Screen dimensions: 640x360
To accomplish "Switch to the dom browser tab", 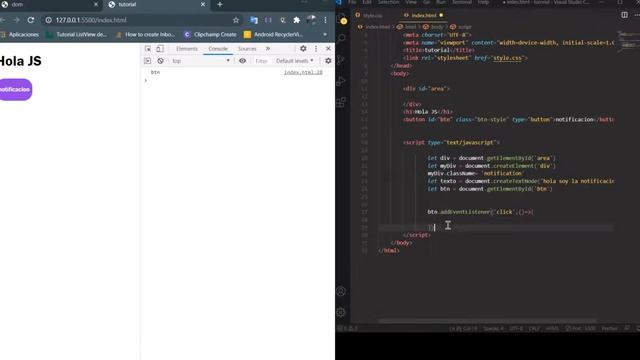I will coord(45,4).
